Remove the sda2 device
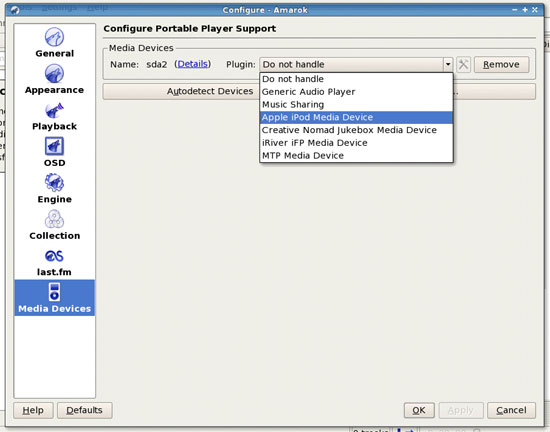 click(x=501, y=65)
